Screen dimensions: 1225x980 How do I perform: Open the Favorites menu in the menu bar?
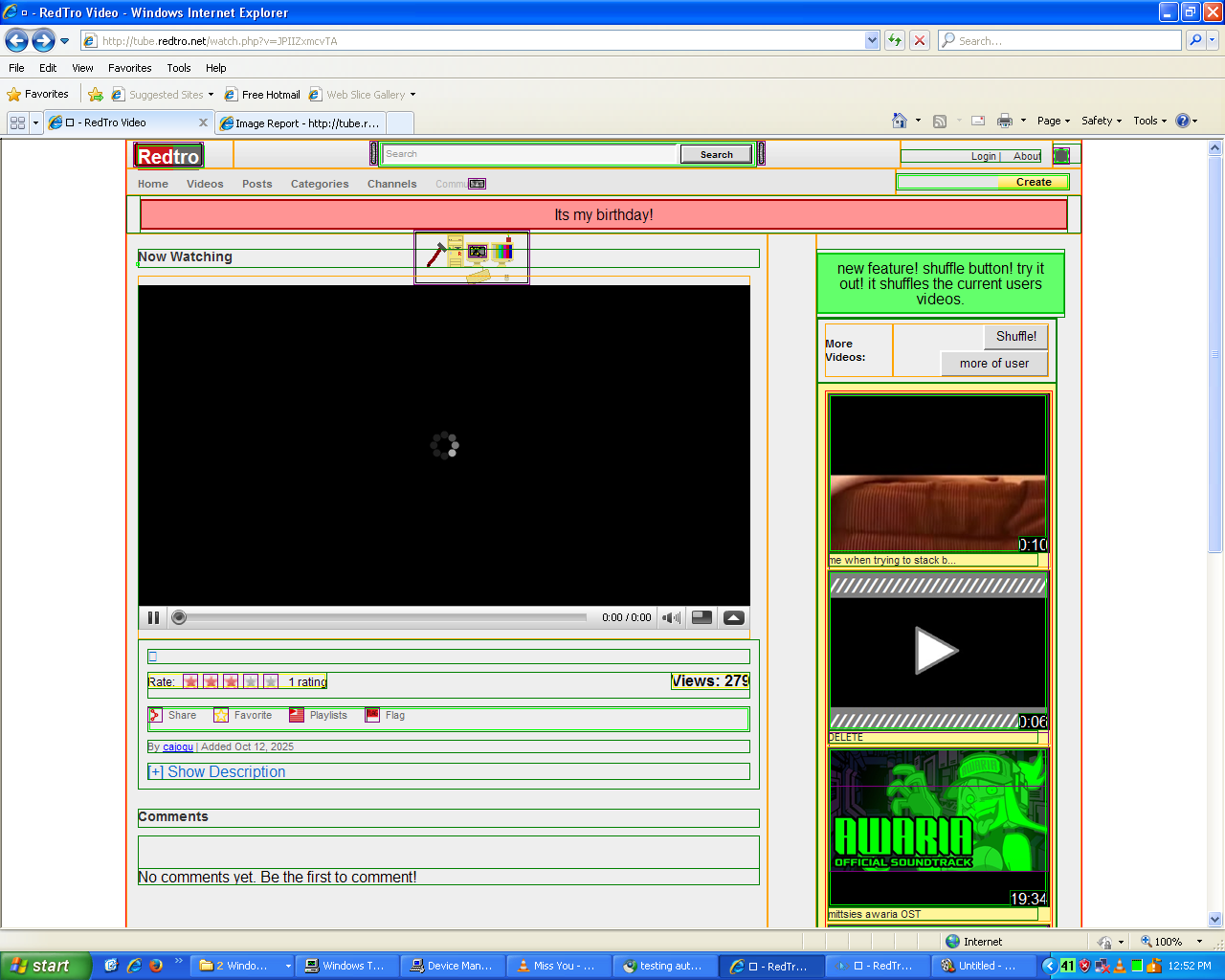(x=129, y=68)
